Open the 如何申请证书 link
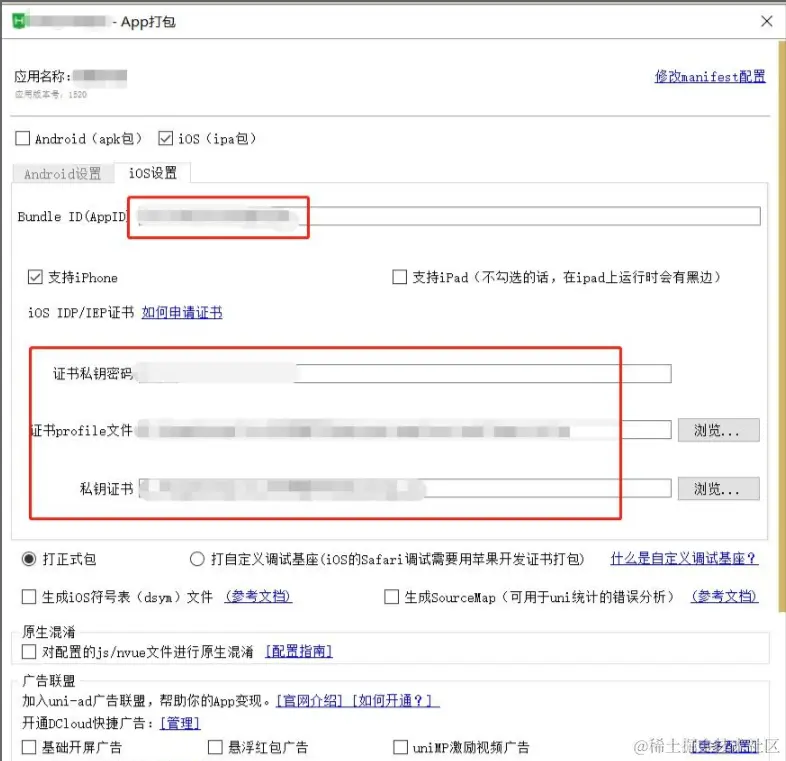 tap(182, 312)
